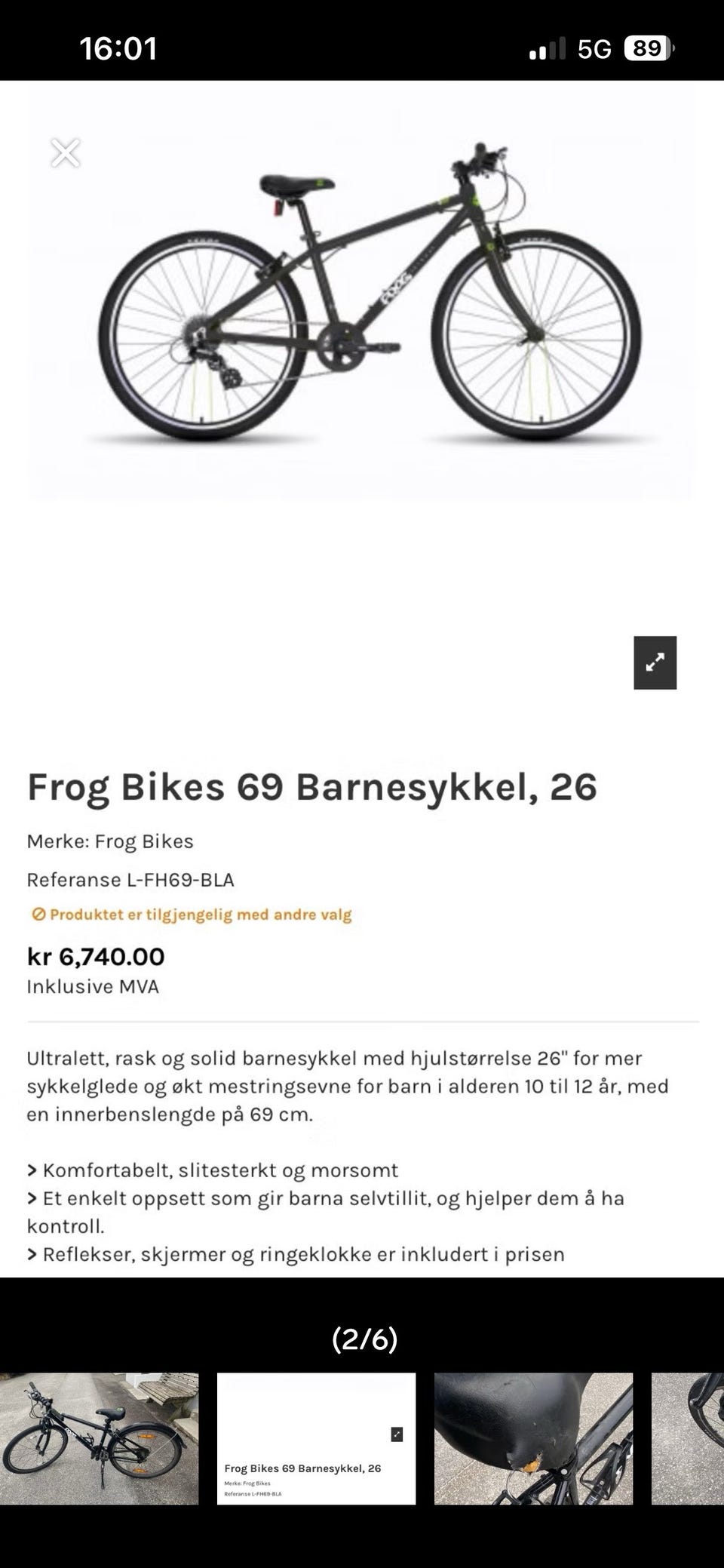
Task: Click the price kr 6,740.00
Action: 96,957
